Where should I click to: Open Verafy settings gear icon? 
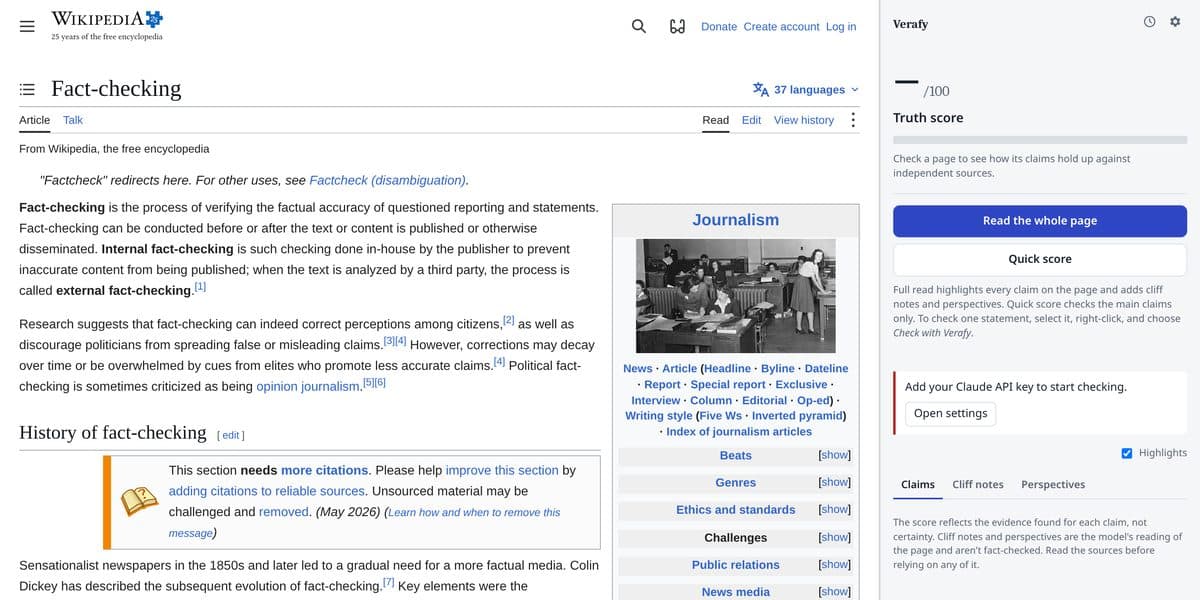pyautogui.click(x=1175, y=22)
